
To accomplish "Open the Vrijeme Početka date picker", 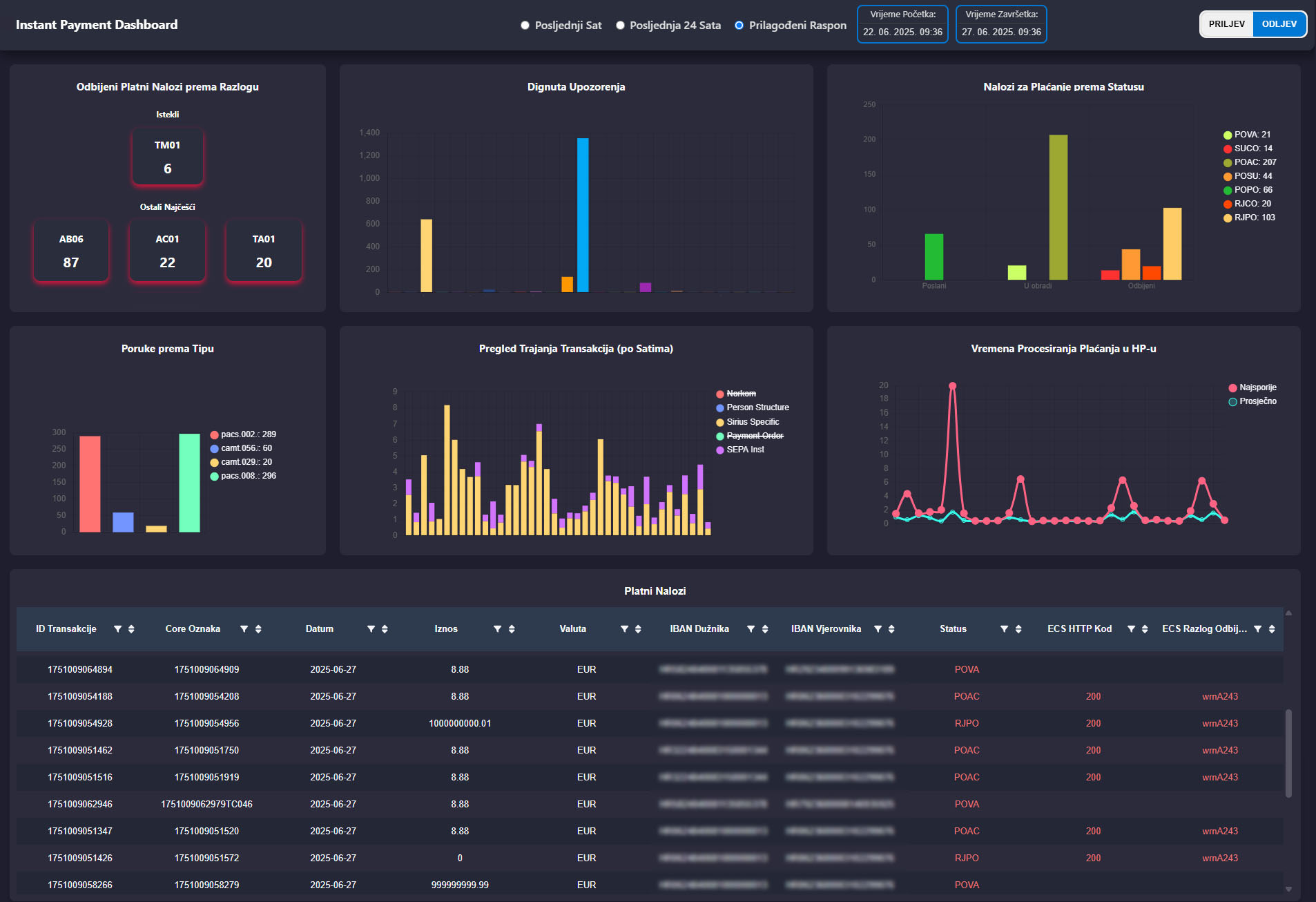I will coord(902,32).
